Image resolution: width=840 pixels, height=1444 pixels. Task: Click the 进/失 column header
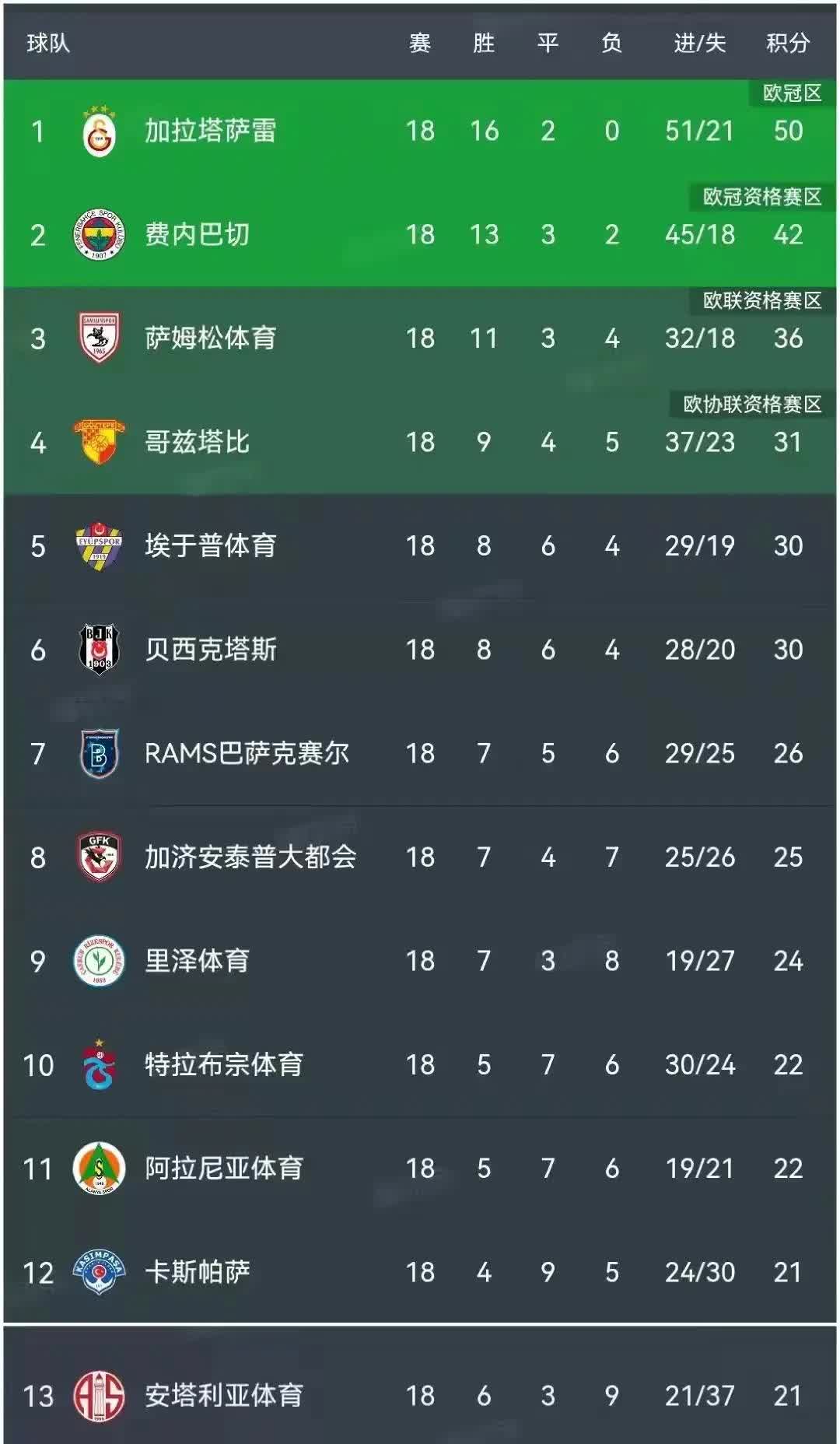pos(698,44)
